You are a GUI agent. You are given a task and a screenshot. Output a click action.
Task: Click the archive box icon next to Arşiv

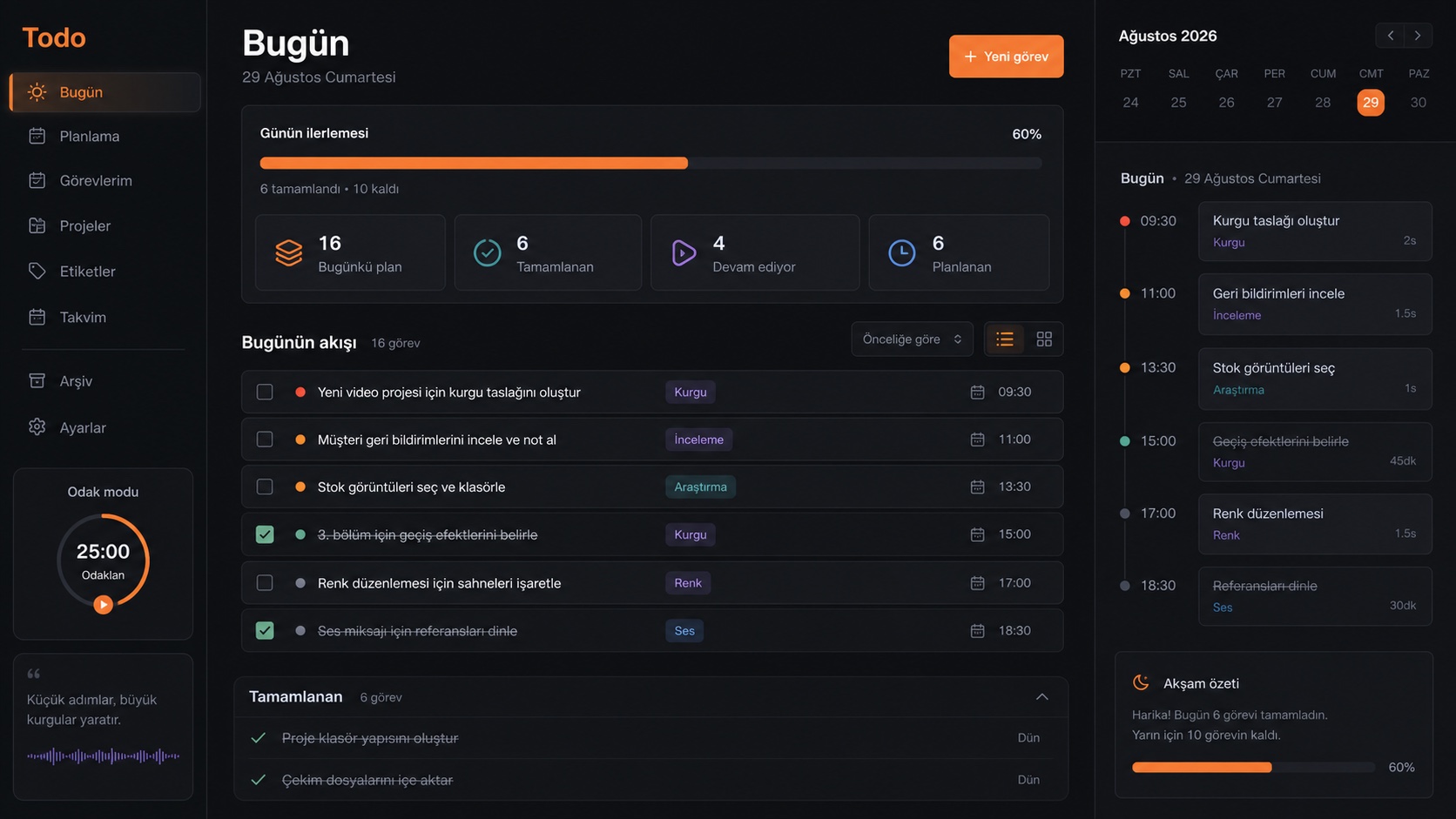pos(37,380)
